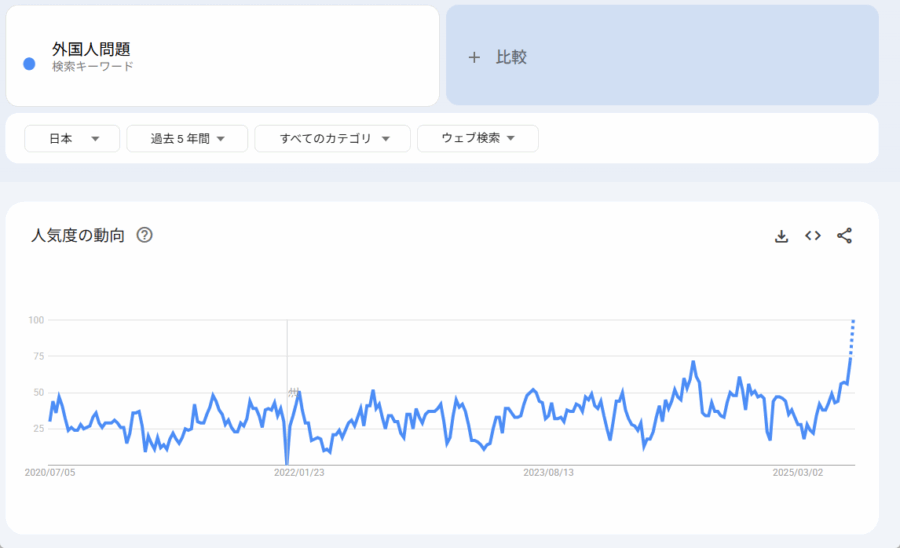Screen dimensions: 900x548
Task: Click the share icon on the chart
Action: point(844,236)
